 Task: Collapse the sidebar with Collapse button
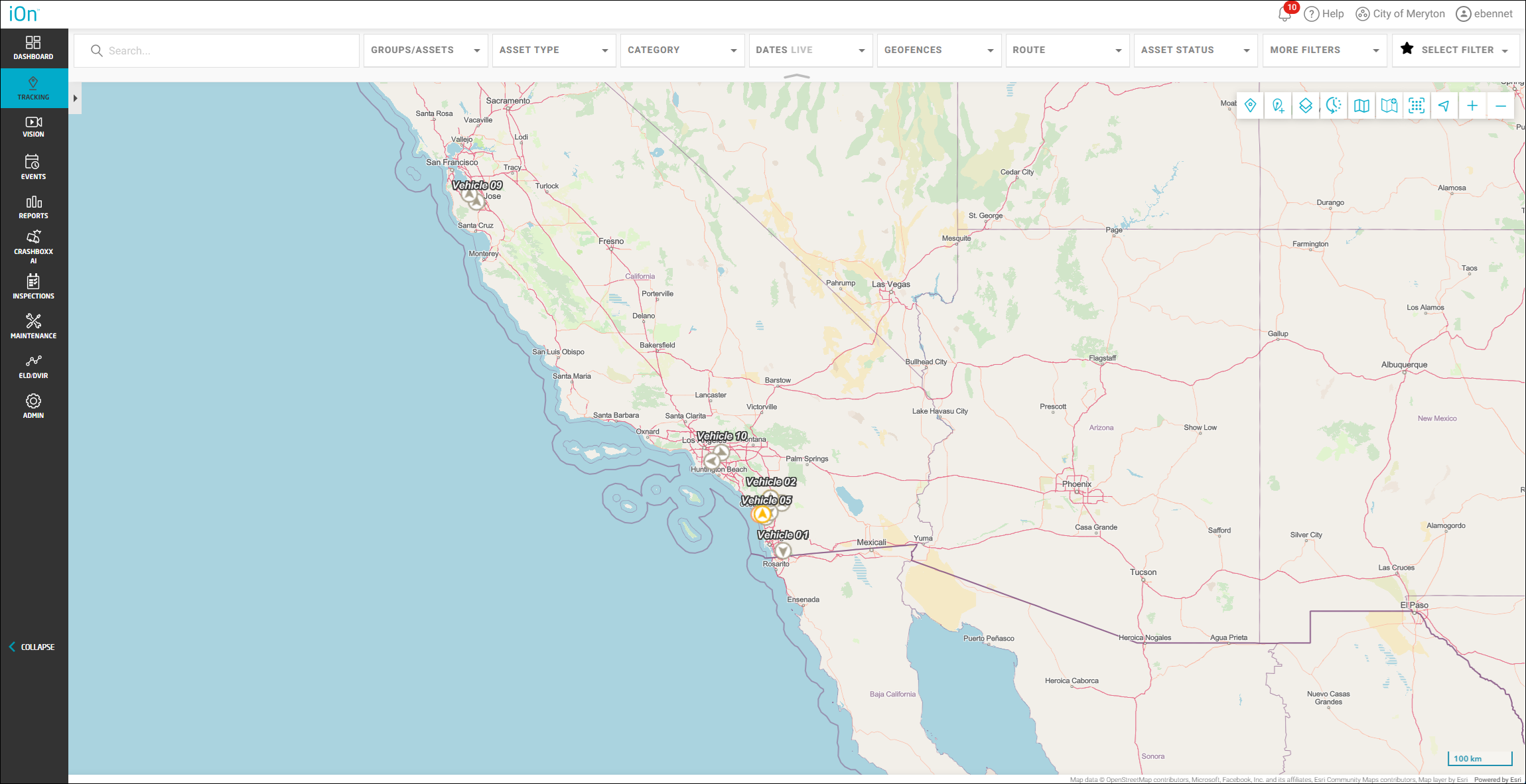[32, 647]
